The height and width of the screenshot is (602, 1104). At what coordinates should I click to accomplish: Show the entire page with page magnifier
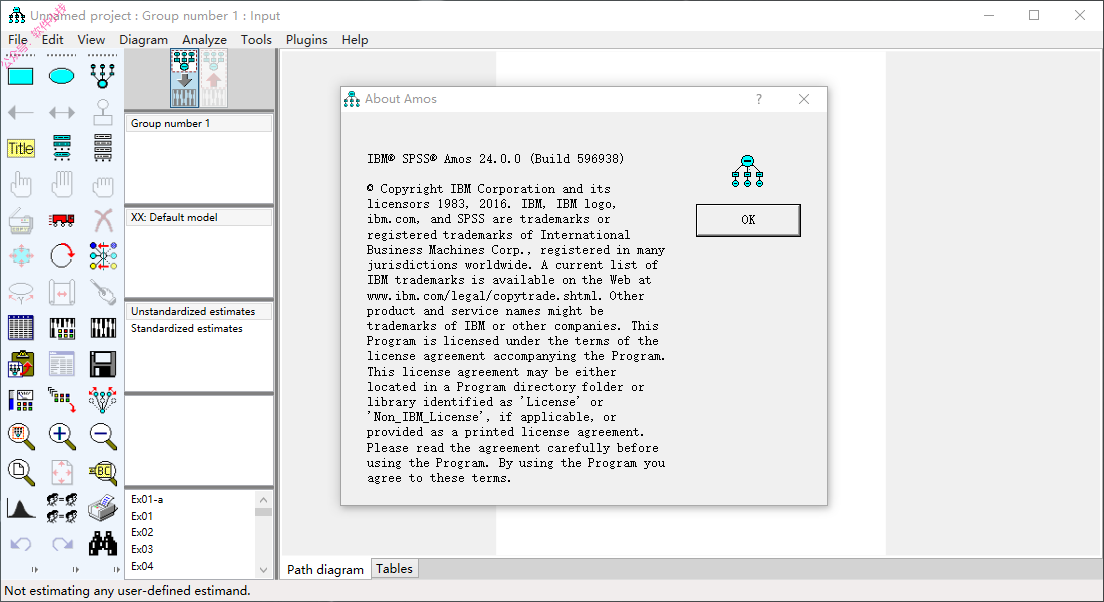point(20,472)
